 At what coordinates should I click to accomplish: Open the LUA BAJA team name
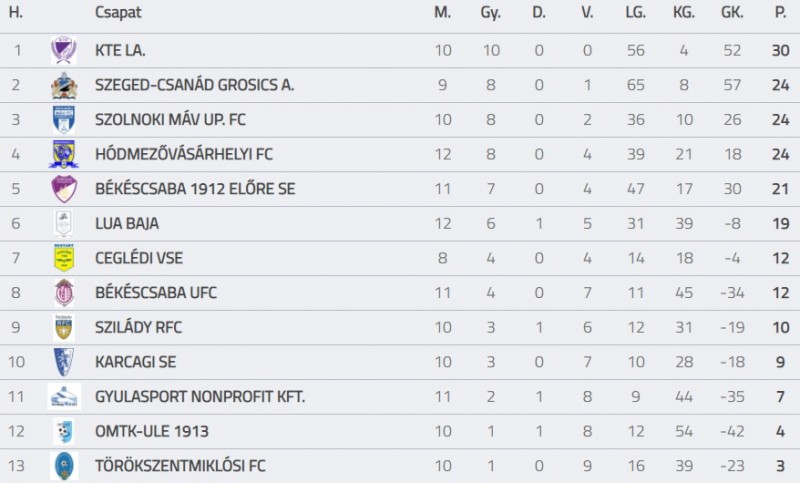(127, 223)
